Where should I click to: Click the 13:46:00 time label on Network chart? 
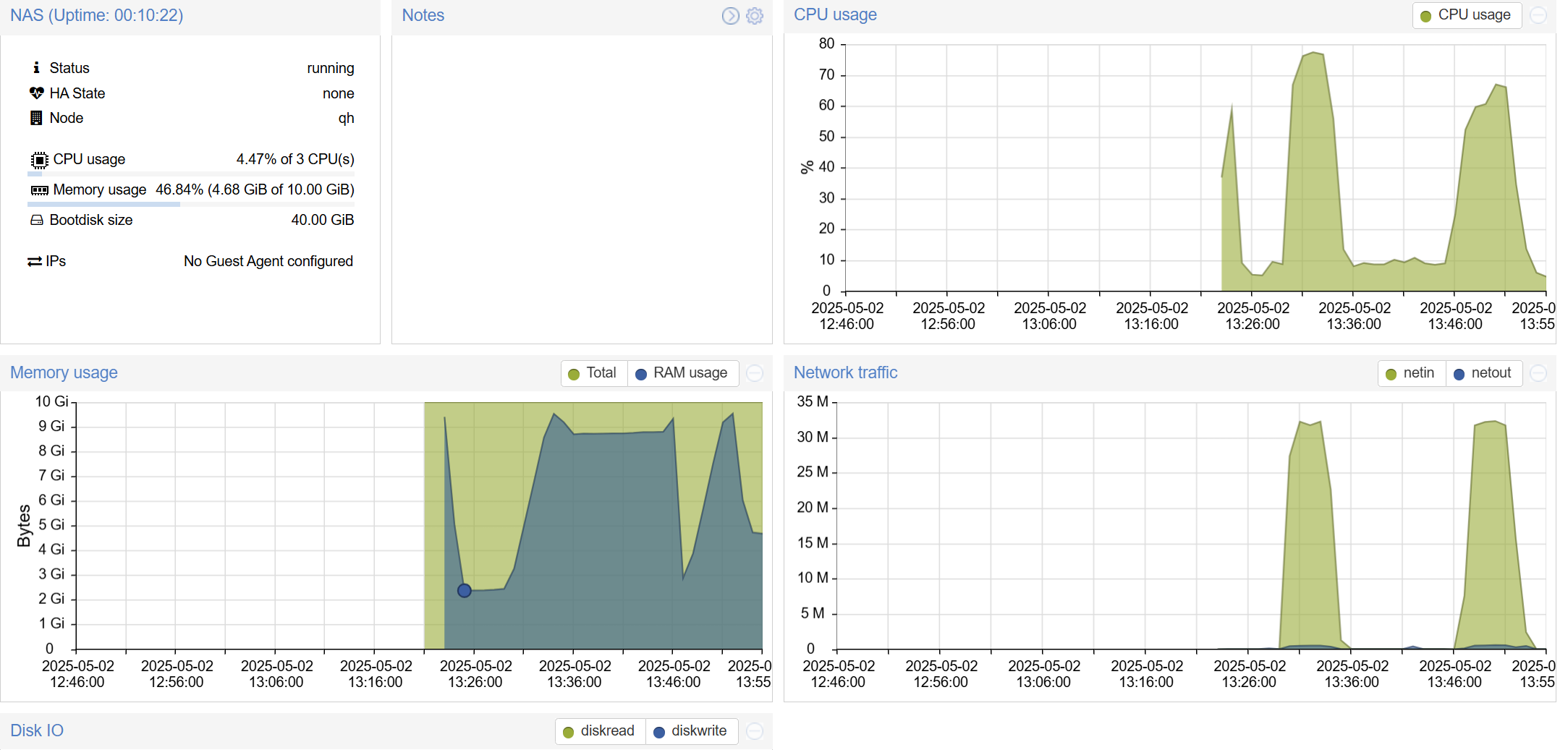pos(1455,674)
